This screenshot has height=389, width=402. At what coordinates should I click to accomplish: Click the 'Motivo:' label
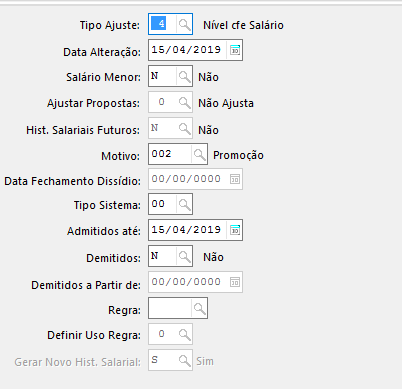(x=121, y=156)
